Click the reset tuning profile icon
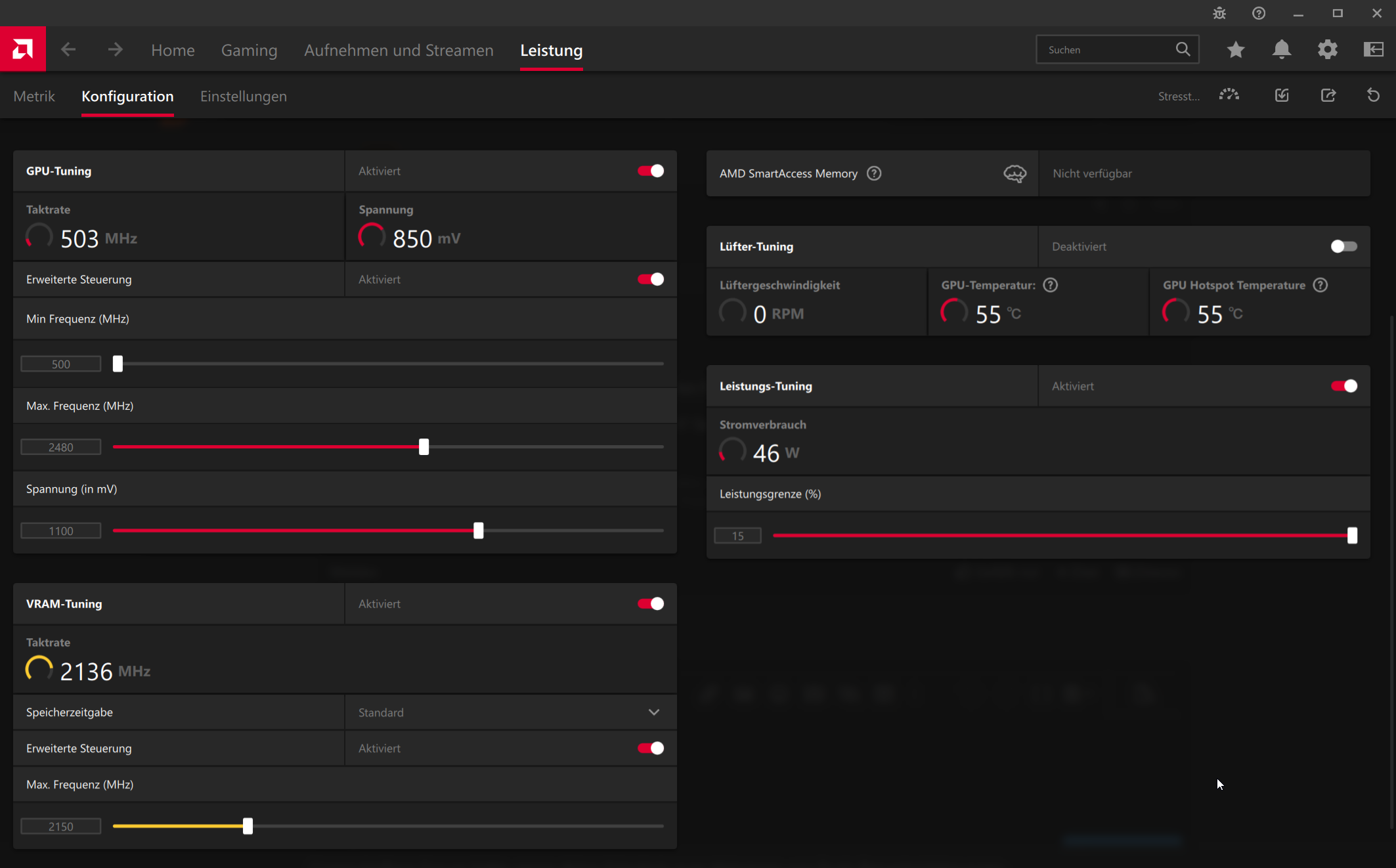 1373,96
